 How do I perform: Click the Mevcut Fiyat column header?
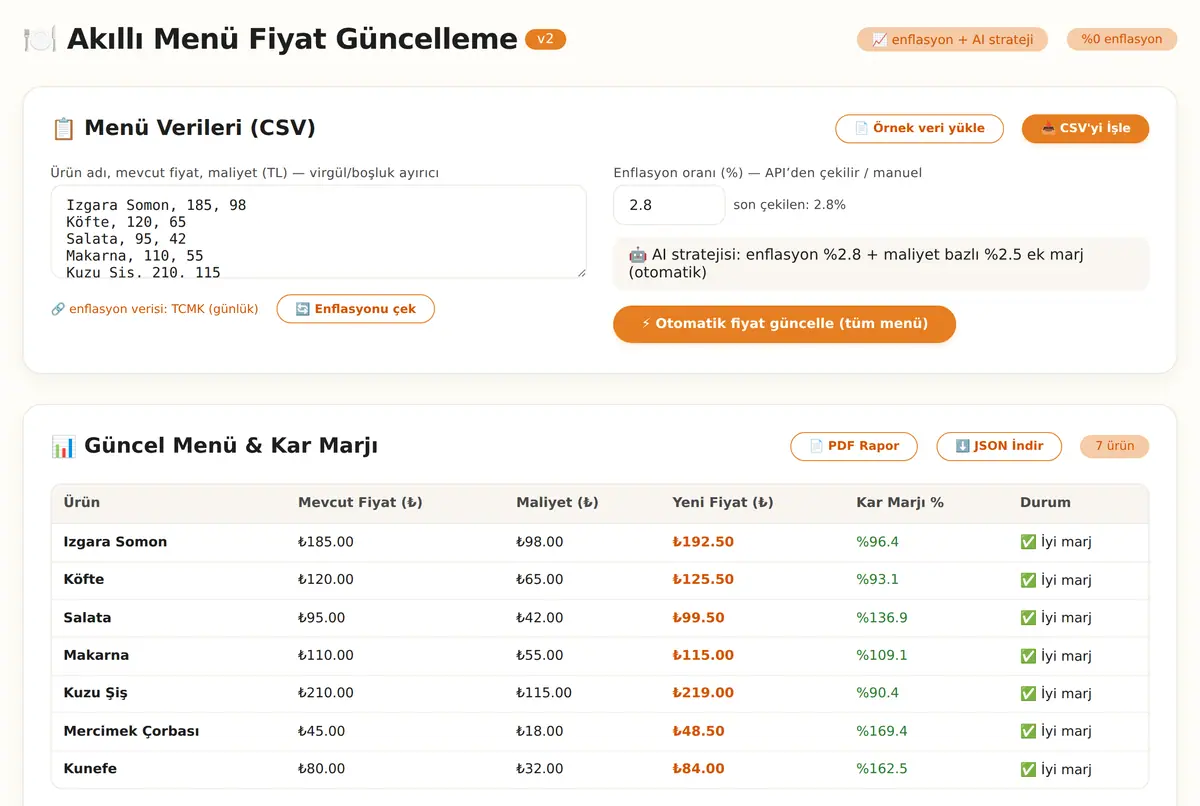coord(360,503)
